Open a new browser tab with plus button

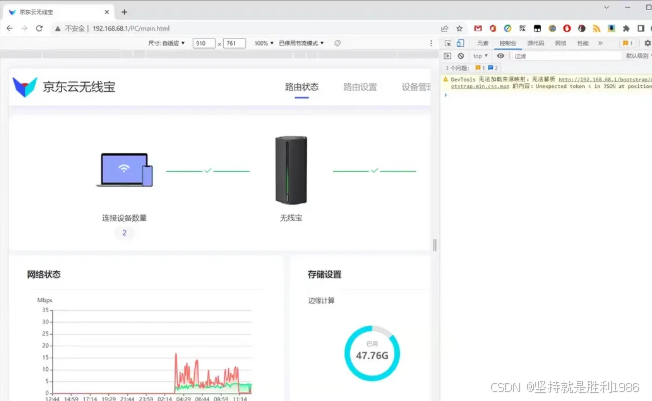click(x=124, y=12)
